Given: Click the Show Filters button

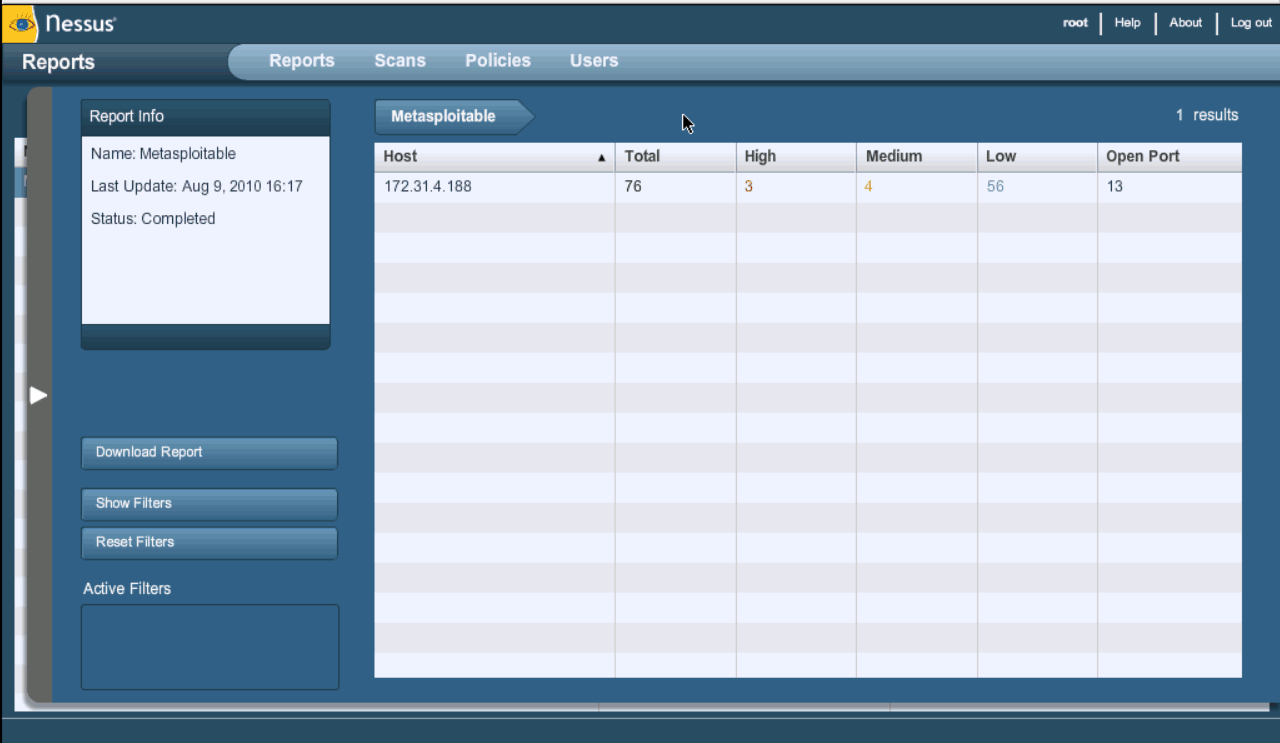Looking at the screenshot, I should (x=209, y=504).
